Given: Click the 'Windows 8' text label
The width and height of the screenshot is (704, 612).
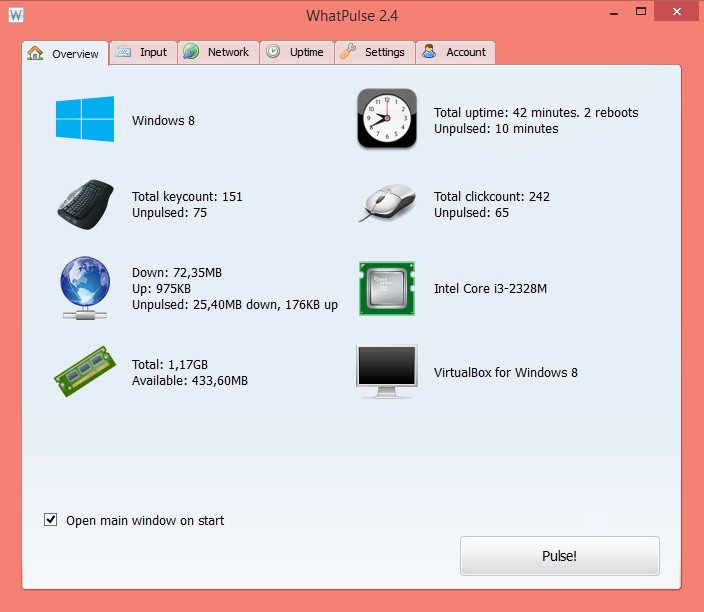Looking at the screenshot, I should [163, 120].
